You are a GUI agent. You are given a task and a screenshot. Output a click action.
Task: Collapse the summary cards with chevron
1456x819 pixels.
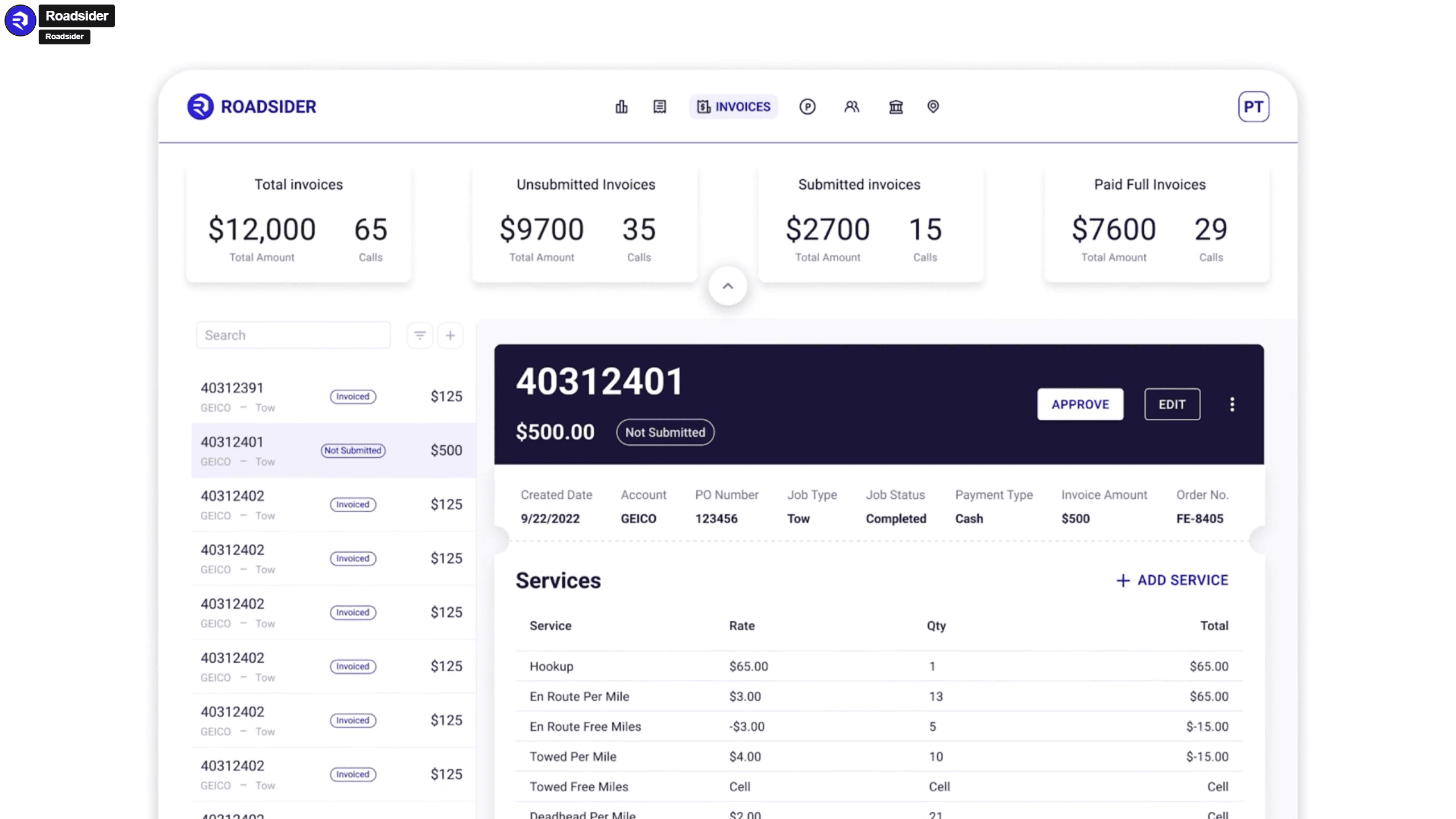click(x=727, y=286)
